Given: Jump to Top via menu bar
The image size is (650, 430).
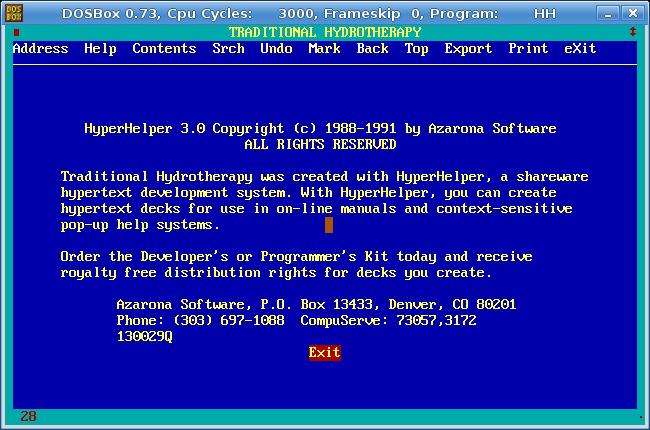Looking at the screenshot, I should pyautogui.click(x=416, y=49).
